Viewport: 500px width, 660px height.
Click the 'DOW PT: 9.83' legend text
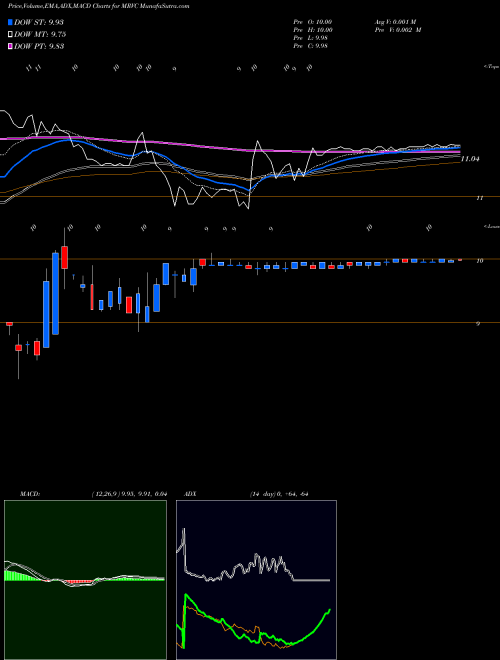[x=39, y=46]
